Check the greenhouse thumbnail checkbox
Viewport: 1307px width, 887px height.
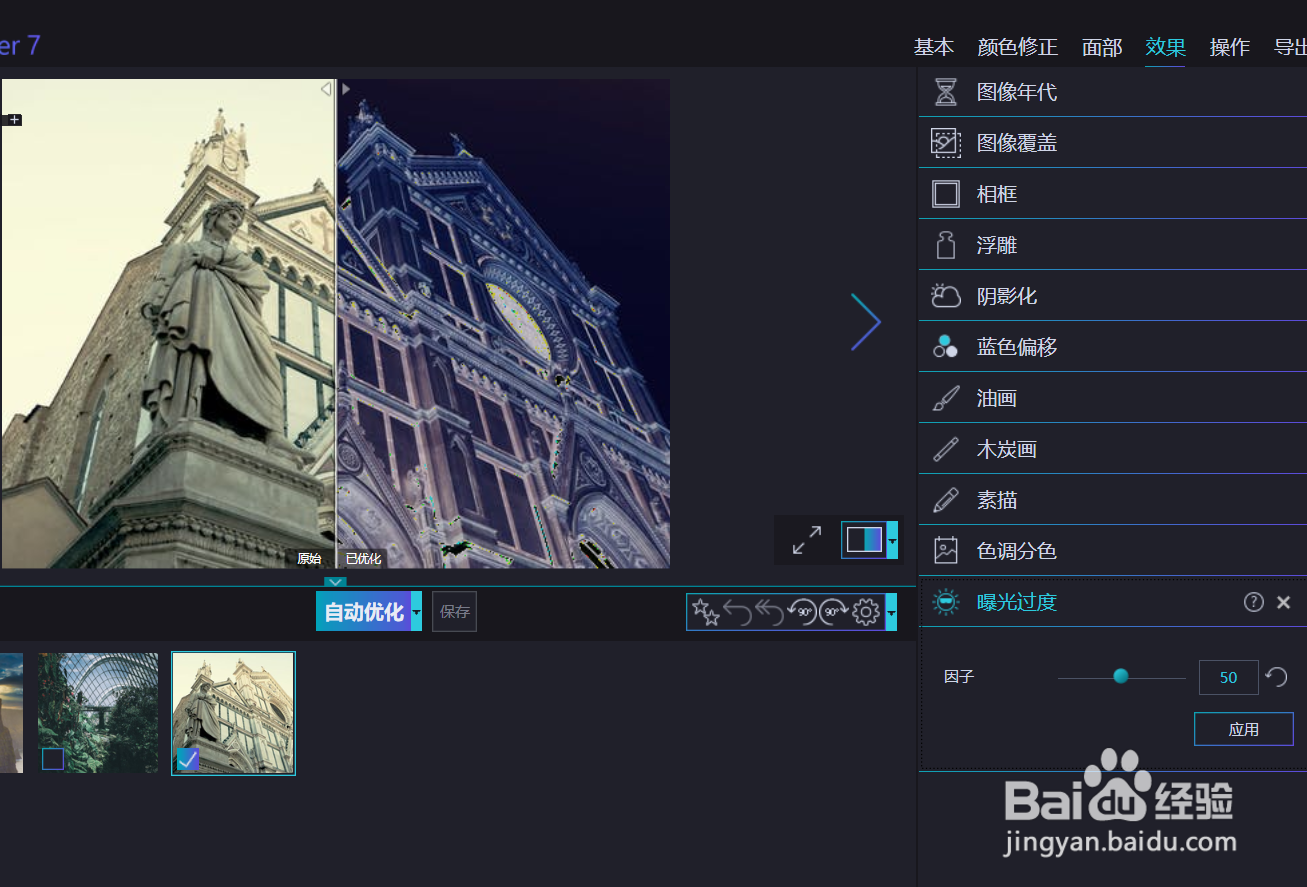(x=53, y=759)
